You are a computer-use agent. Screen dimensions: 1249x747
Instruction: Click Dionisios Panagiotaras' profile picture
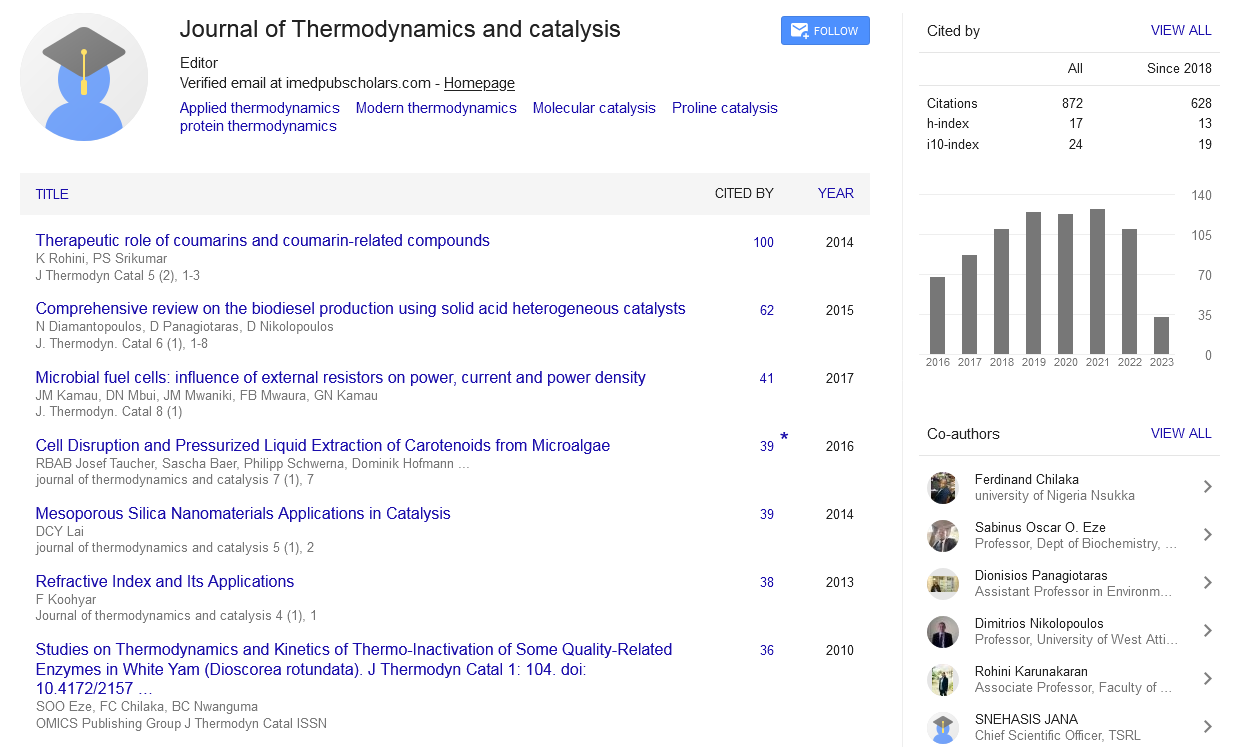tap(943, 583)
